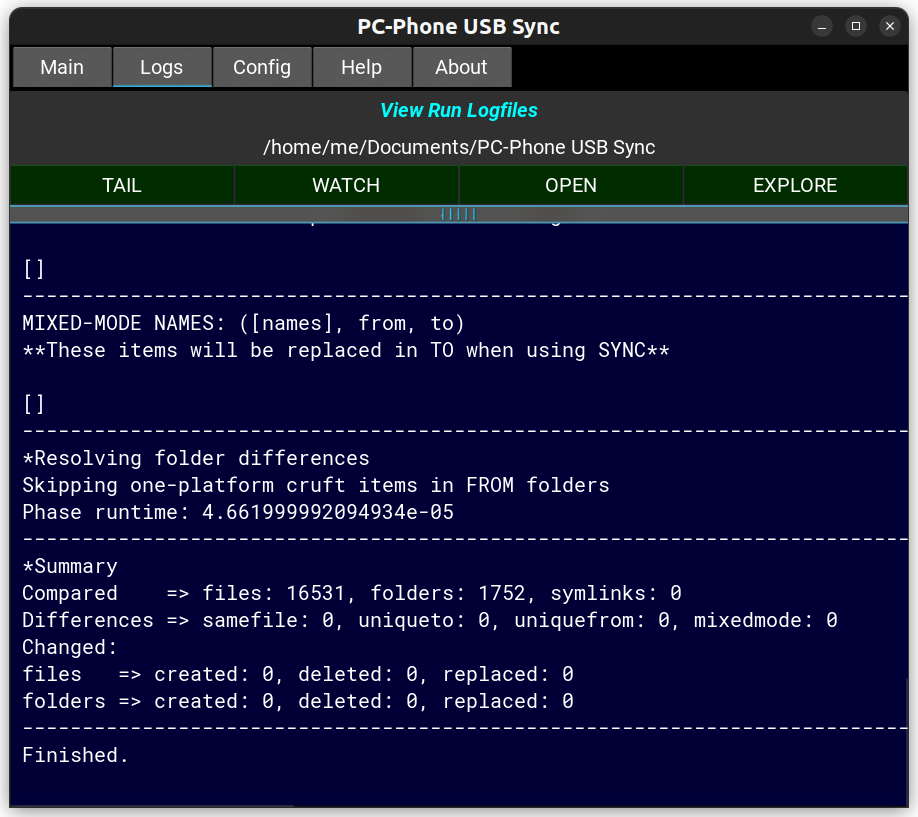Place cursor on the "Finished." log line

[76, 755]
